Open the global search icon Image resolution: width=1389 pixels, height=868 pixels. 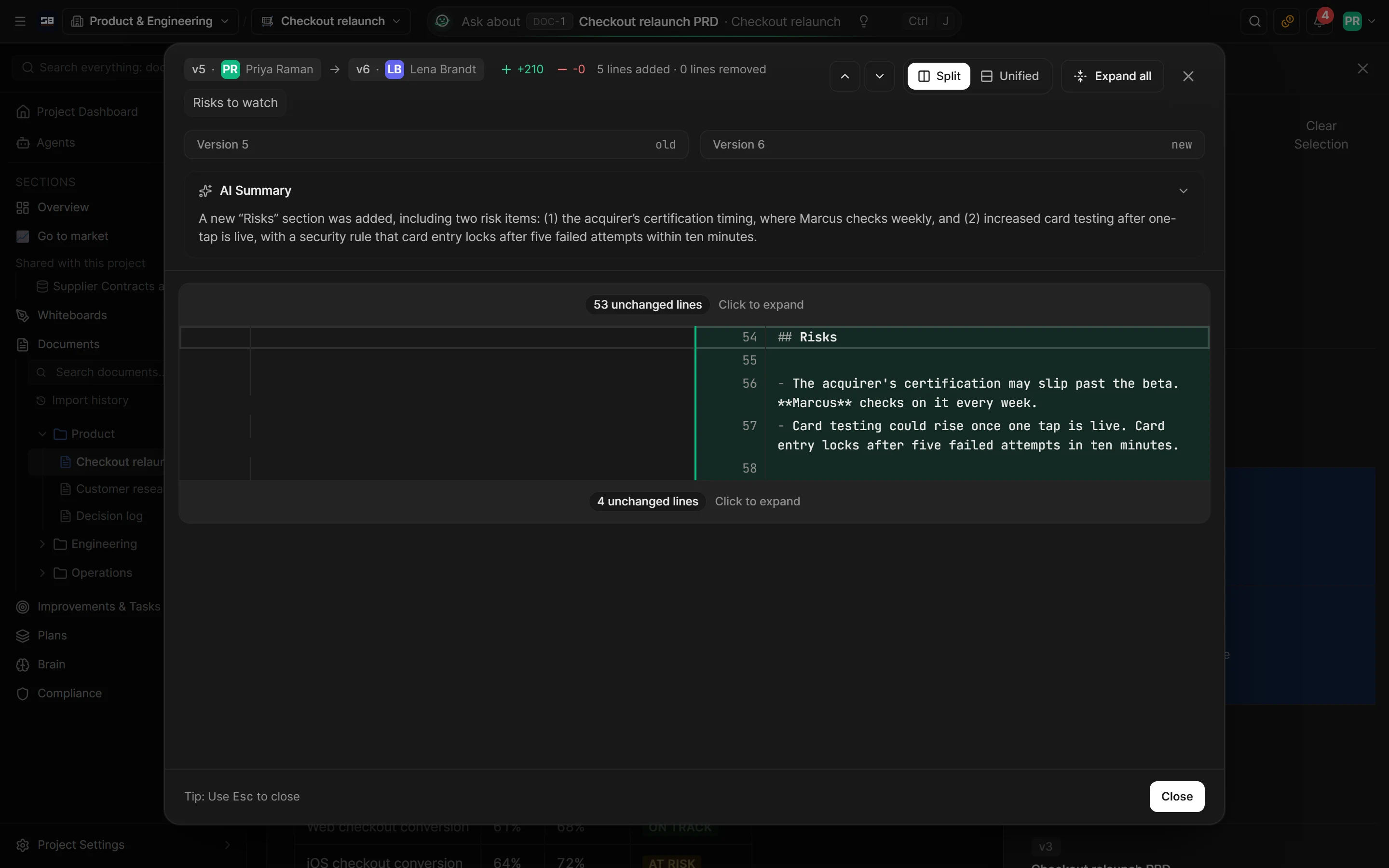1255,21
